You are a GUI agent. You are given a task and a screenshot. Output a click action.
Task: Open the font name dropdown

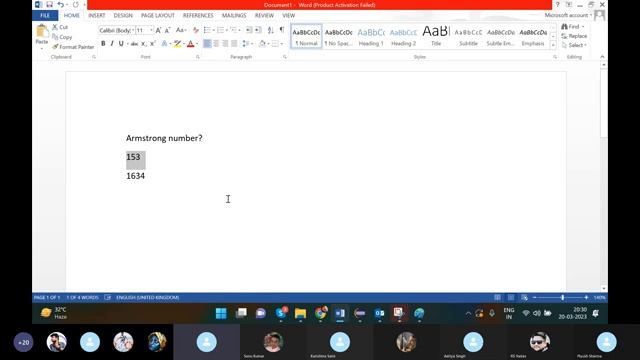pyautogui.click(x=133, y=30)
